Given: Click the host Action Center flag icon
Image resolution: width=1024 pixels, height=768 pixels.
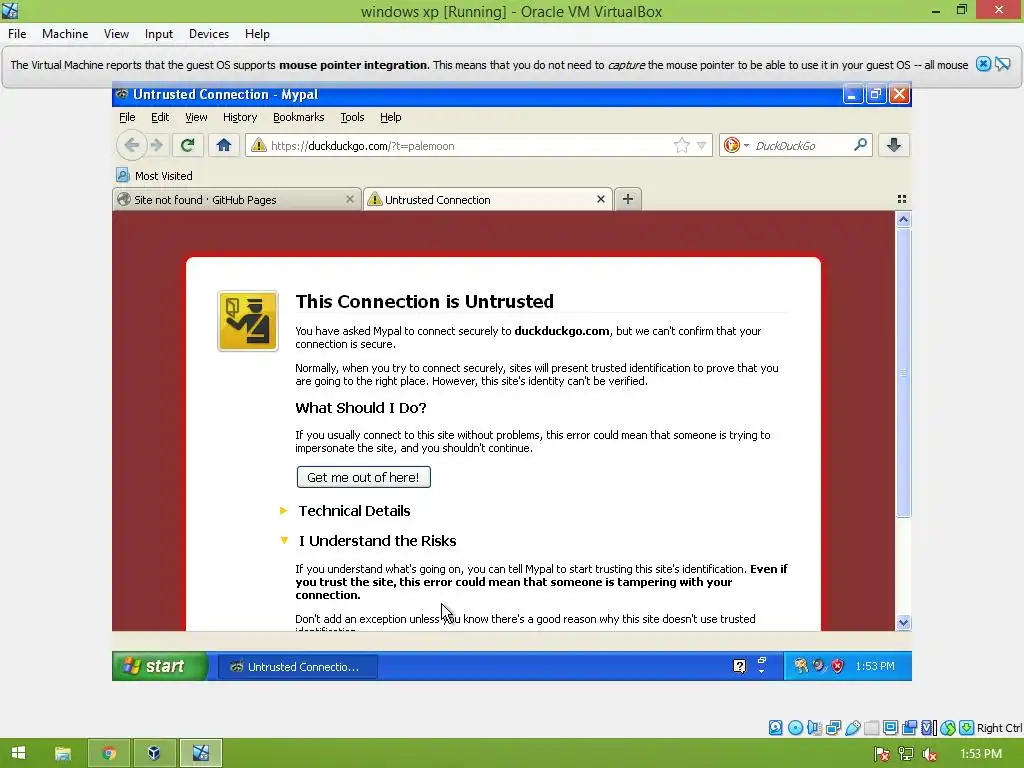Looking at the screenshot, I should click(882, 754).
